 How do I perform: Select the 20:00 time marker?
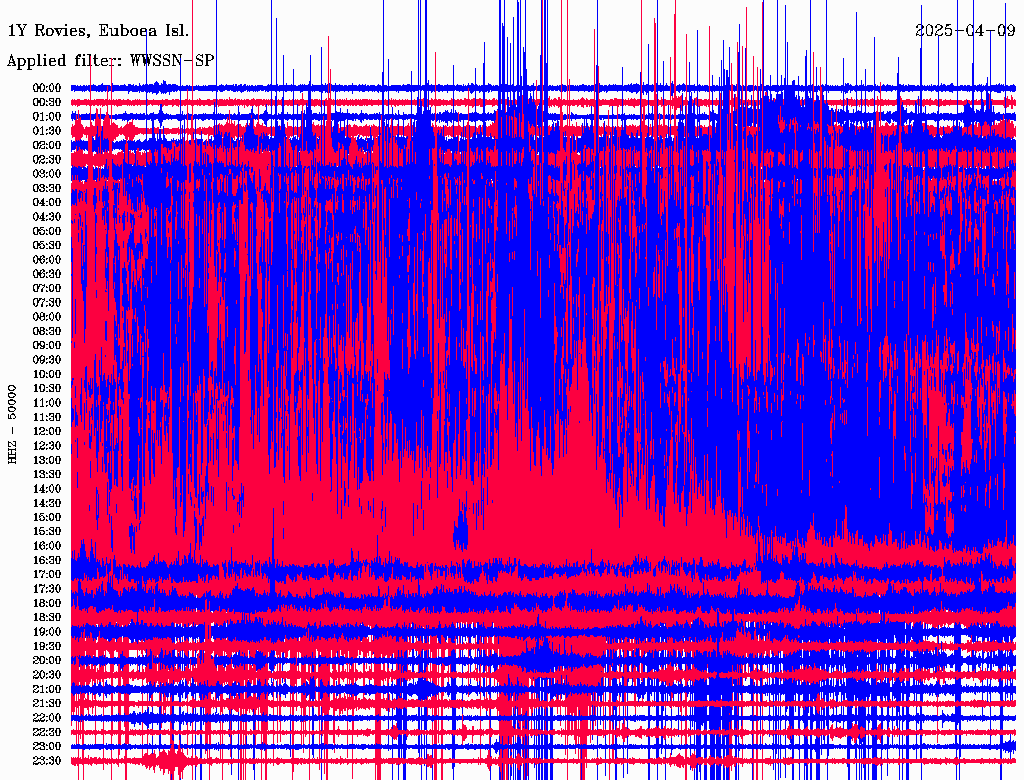pos(47,660)
